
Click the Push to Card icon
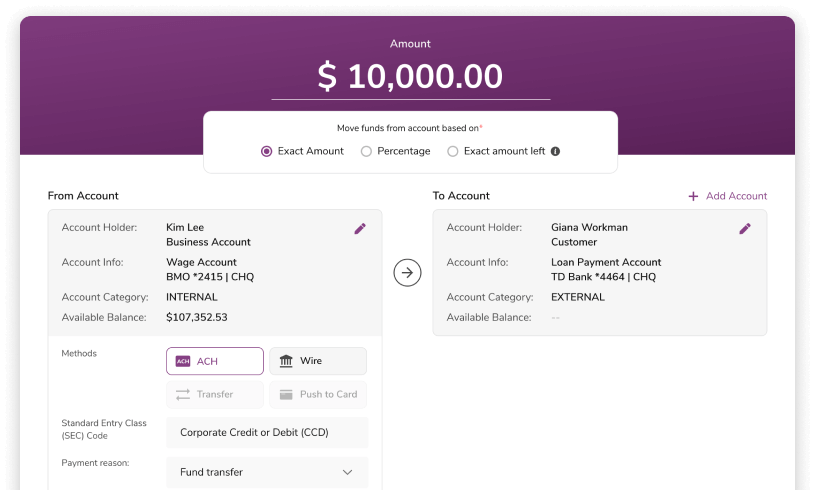pyautogui.click(x=286, y=394)
